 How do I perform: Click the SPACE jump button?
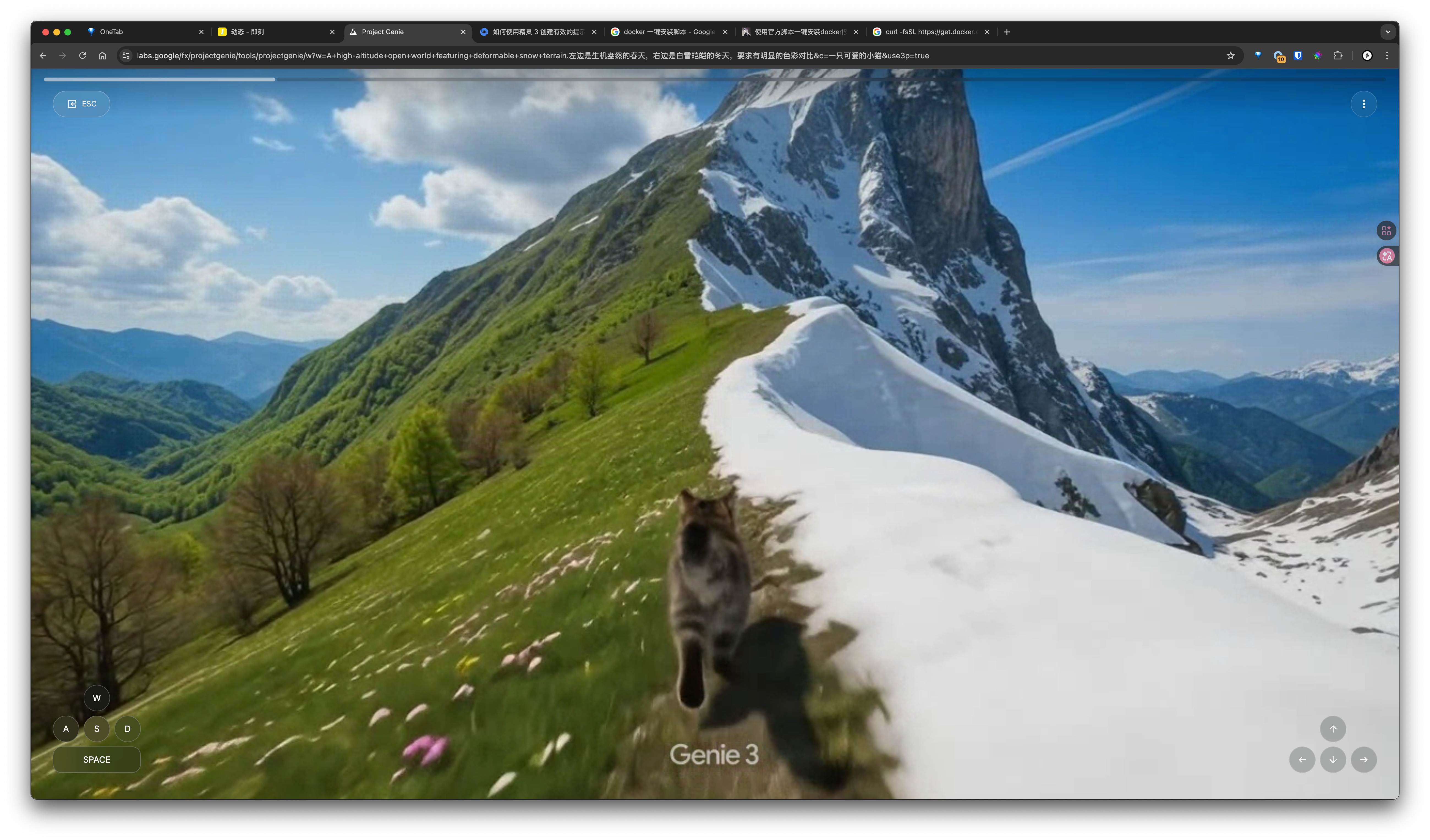[x=97, y=759]
